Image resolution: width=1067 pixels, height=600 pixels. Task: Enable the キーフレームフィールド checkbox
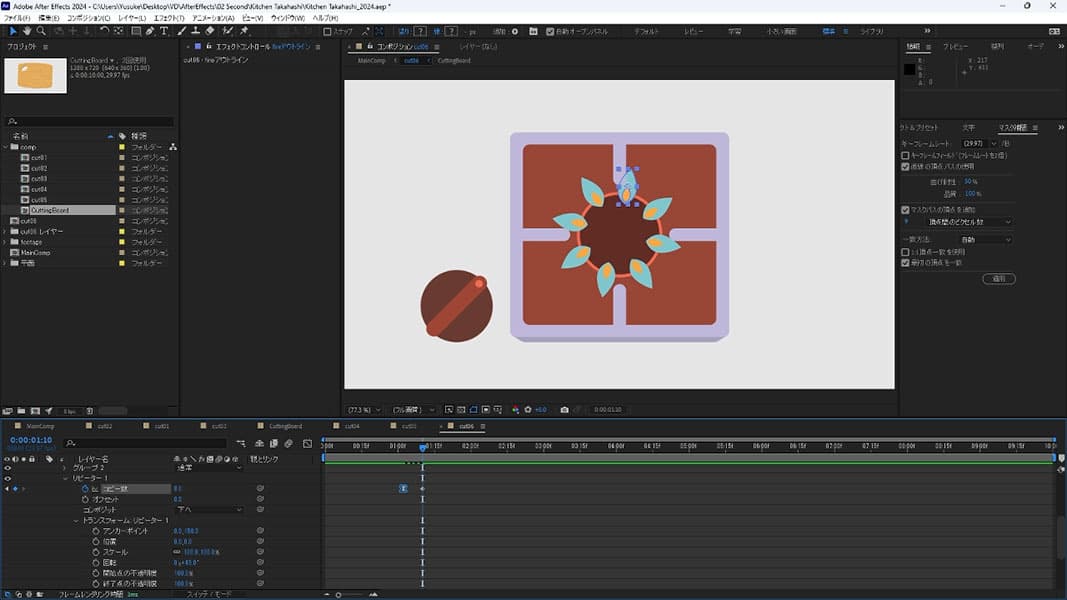coord(906,155)
